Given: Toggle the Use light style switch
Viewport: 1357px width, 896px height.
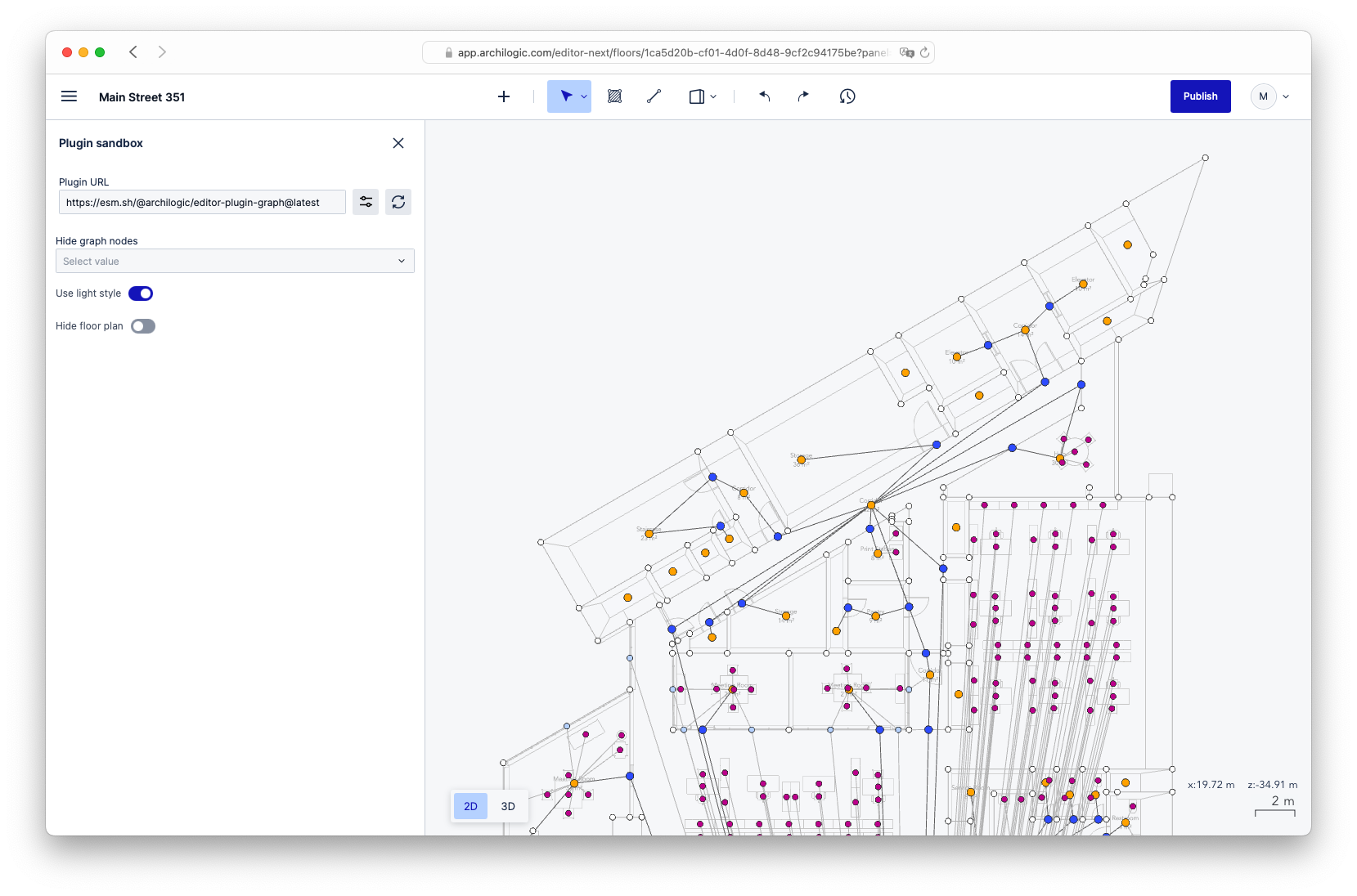Looking at the screenshot, I should [141, 293].
